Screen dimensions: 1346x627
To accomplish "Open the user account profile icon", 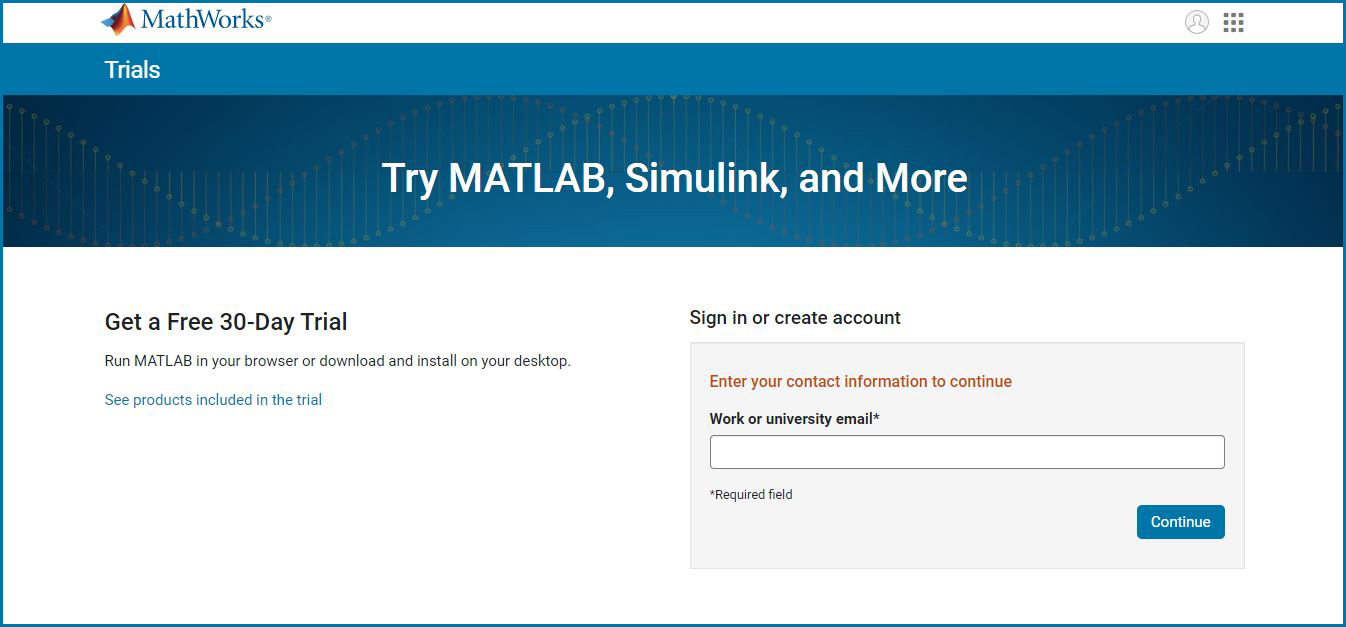I will tap(1196, 22).
